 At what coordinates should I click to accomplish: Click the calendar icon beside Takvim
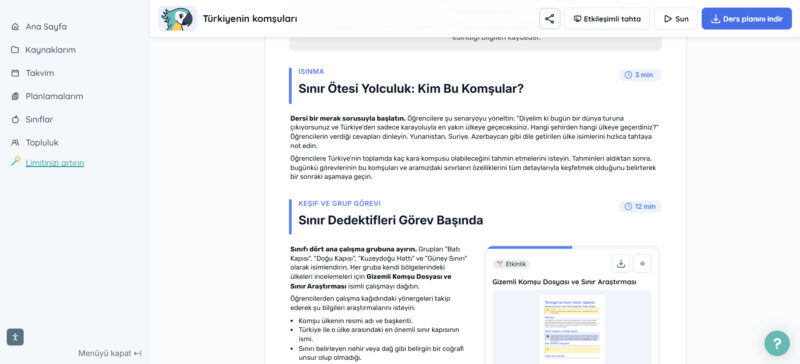pos(15,73)
